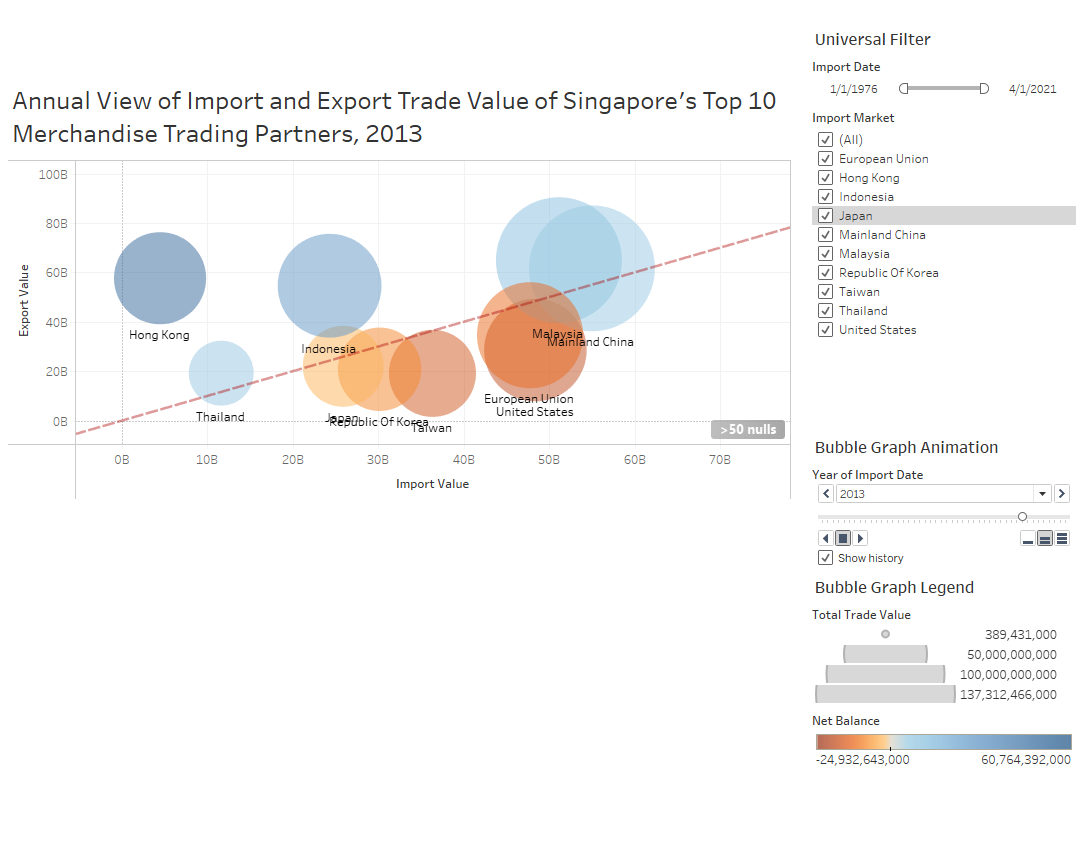The height and width of the screenshot is (856, 1084).
Task: Open the year 2013 dropdown
Action: click(x=1043, y=494)
